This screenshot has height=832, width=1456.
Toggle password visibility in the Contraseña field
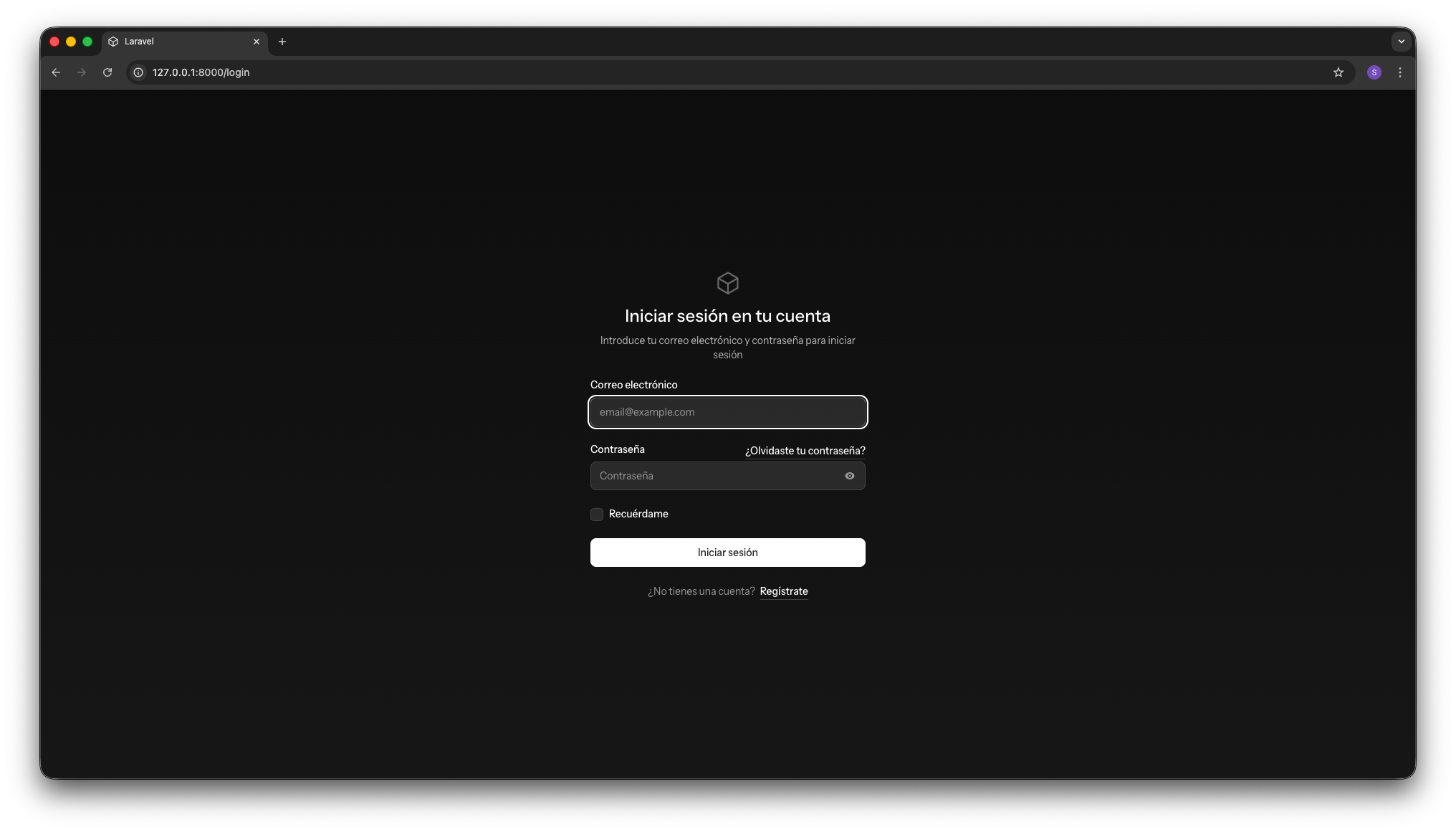850,476
